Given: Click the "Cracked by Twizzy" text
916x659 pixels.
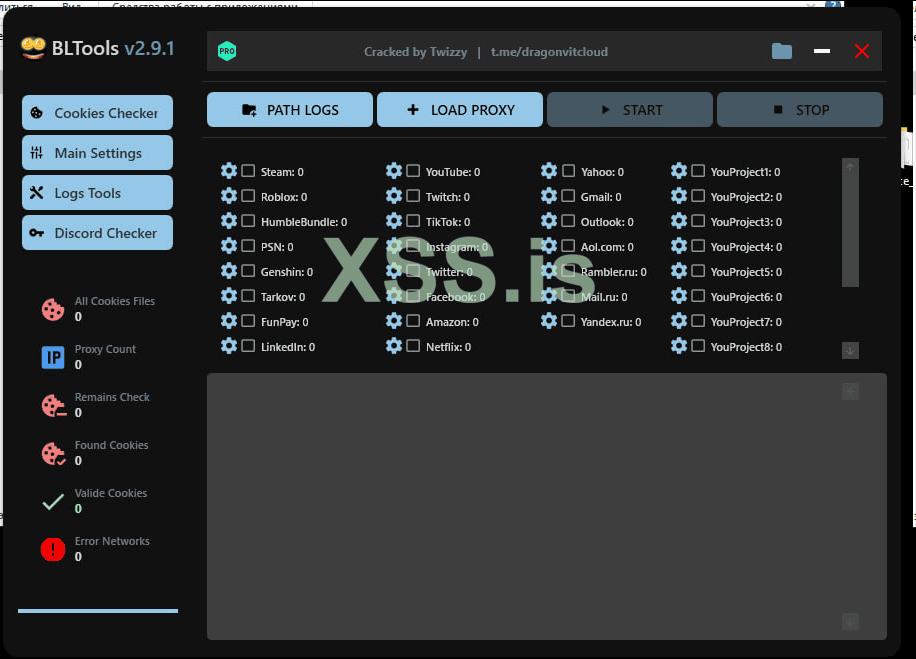Looking at the screenshot, I should 415,52.
